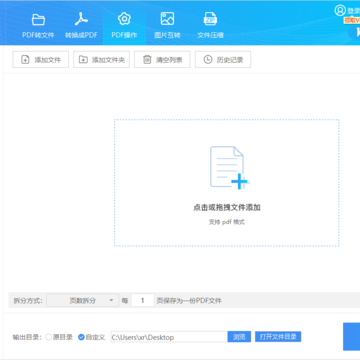Screen dimensions: 360x360
Task: Switch to the 文件压缩 tab
Action: [x=210, y=26]
